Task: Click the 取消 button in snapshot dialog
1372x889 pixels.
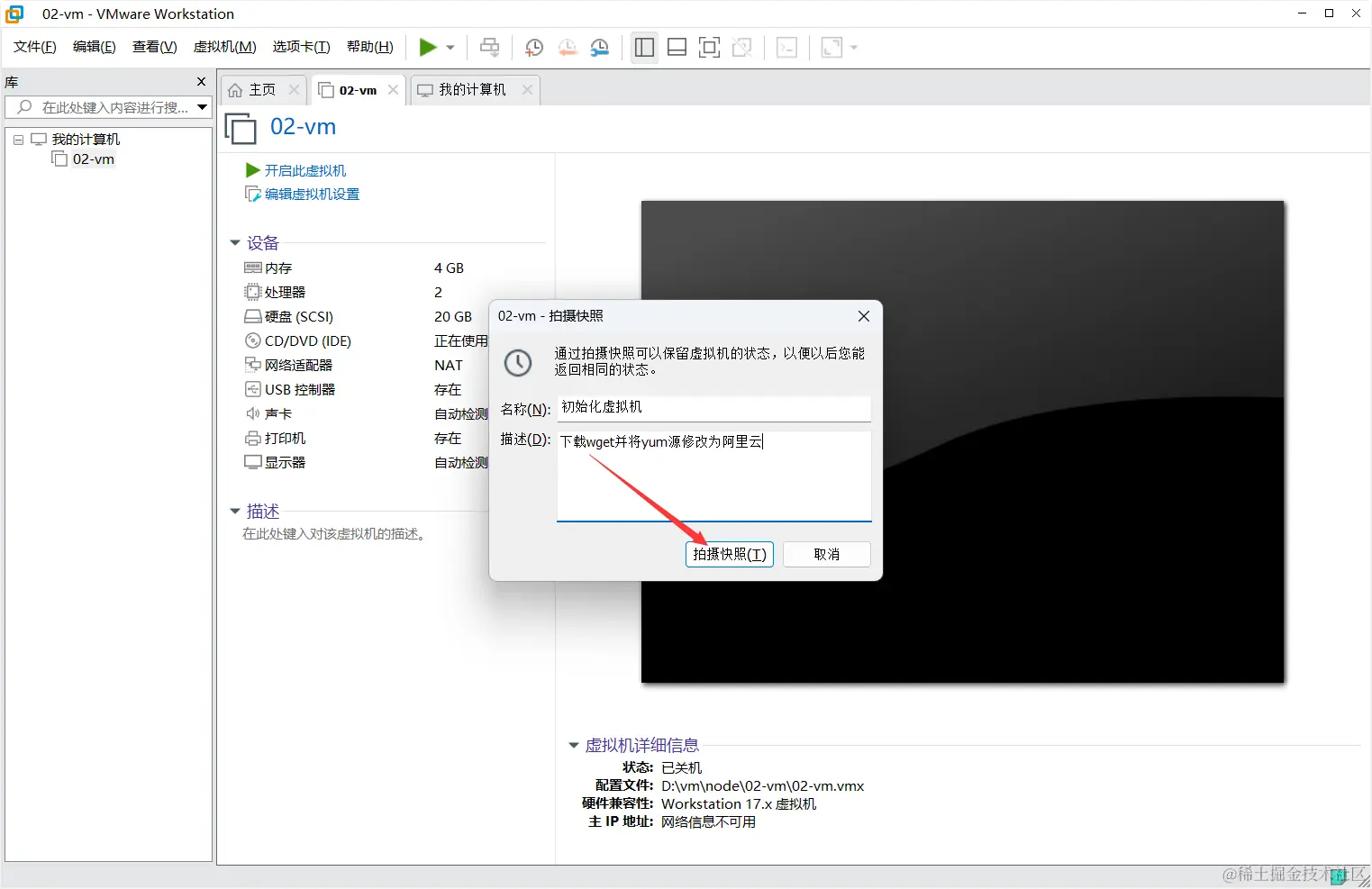Action: (827, 554)
